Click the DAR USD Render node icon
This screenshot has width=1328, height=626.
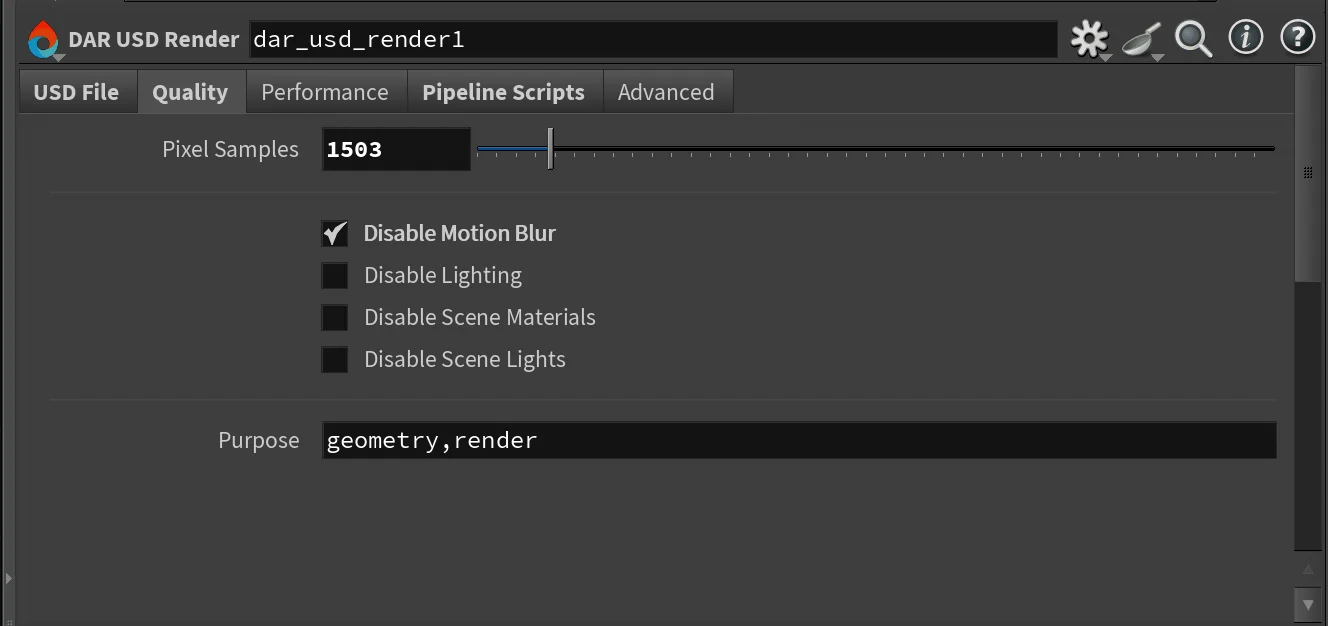point(42,38)
